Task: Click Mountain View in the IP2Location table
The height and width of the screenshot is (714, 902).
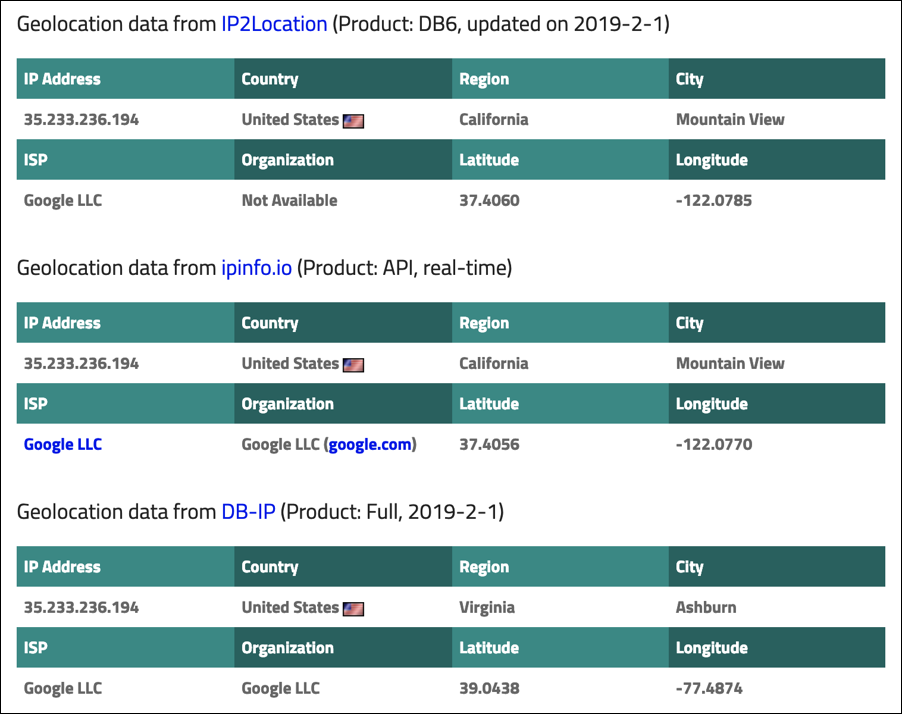Action: point(730,120)
